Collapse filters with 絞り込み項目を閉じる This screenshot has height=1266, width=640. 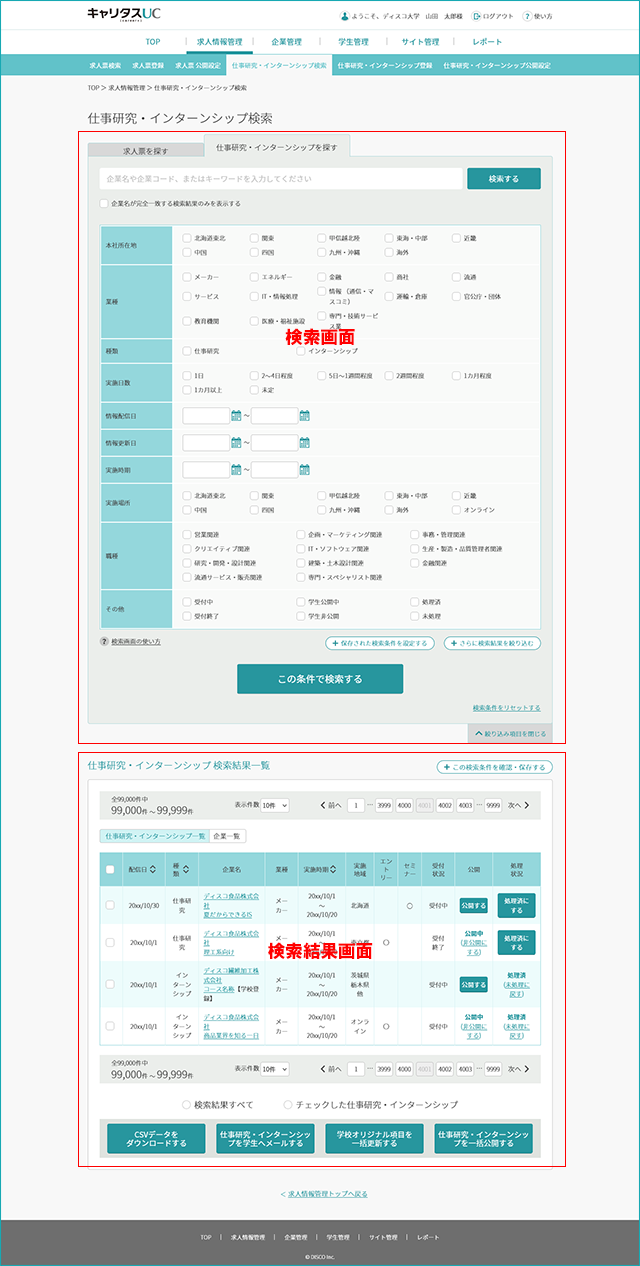coord(509,734)
